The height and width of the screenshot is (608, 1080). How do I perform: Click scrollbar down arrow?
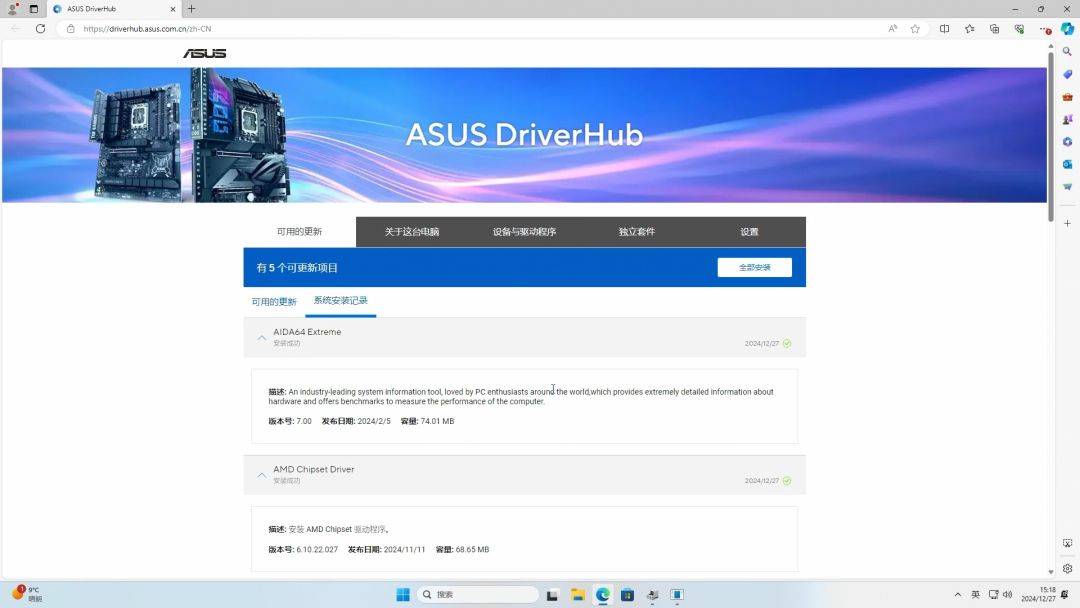(x=1050, y=572)
